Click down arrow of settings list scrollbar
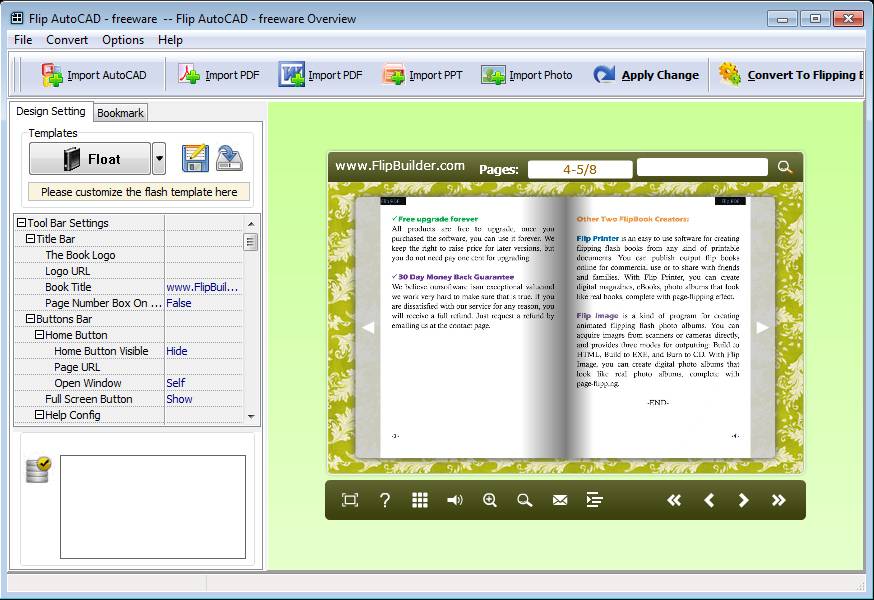The image size is (874, 600). tap(251, 417)
